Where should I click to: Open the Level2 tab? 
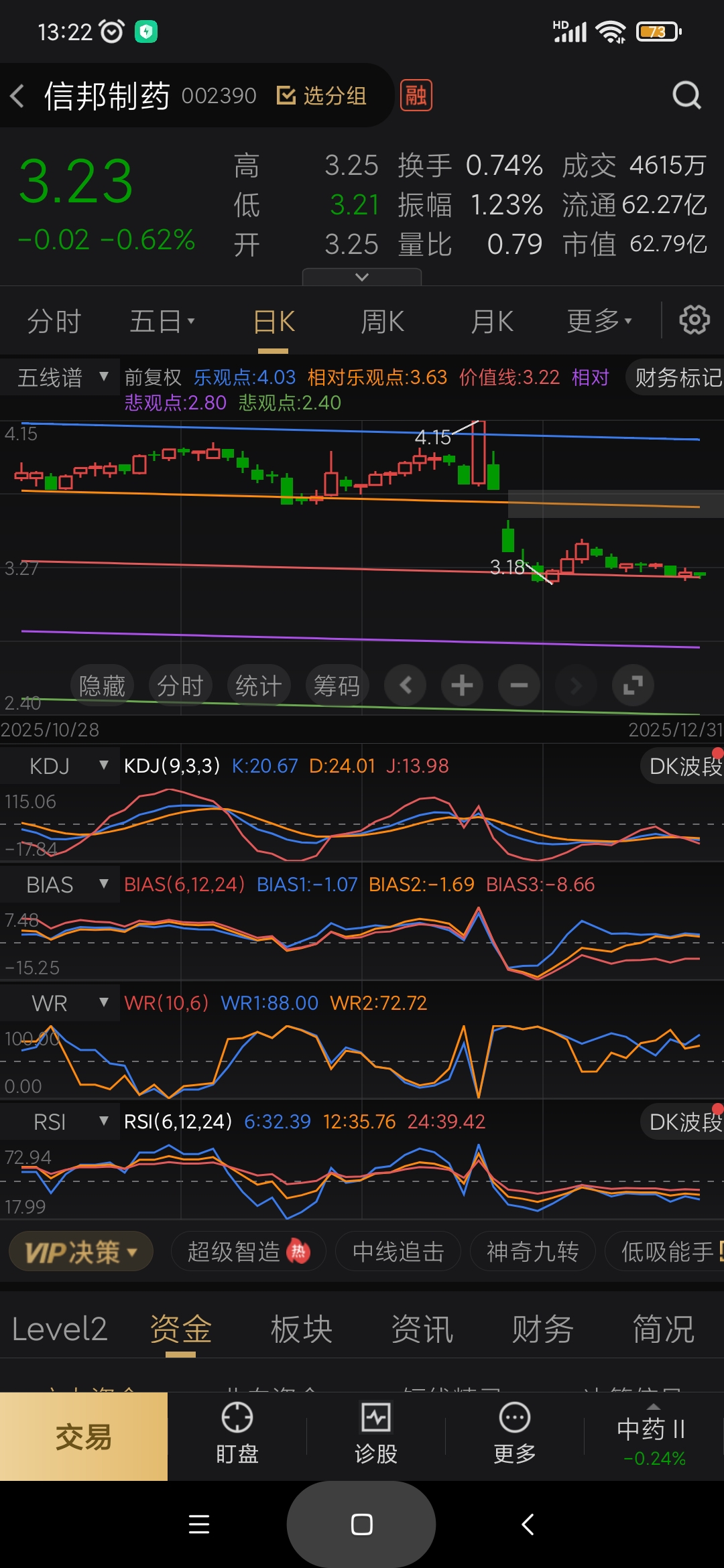point(60,1329)
